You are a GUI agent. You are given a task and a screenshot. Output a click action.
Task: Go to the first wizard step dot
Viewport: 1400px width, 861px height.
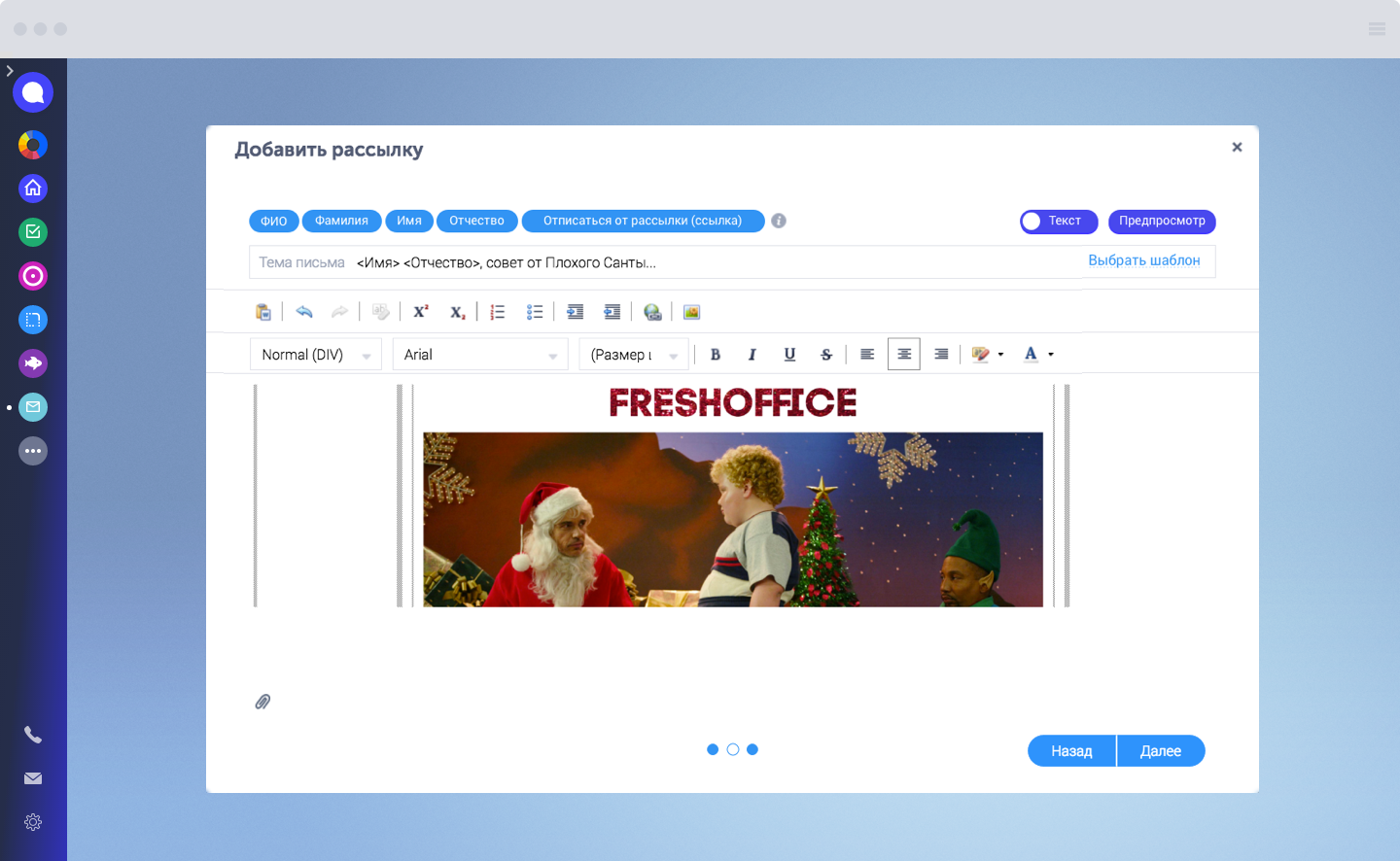point(713,749)
